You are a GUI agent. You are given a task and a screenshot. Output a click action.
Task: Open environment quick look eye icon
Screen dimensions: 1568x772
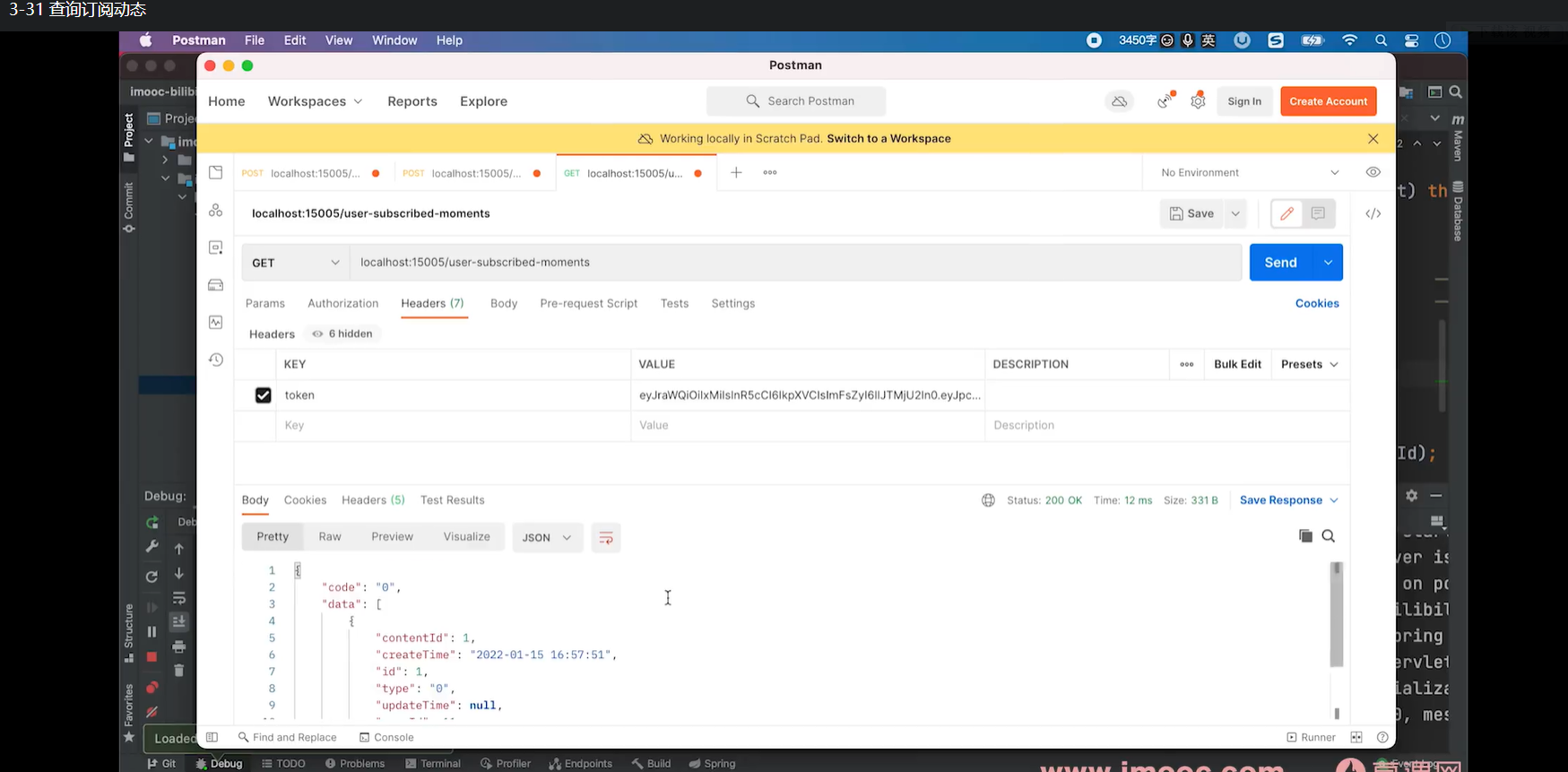1373,172
